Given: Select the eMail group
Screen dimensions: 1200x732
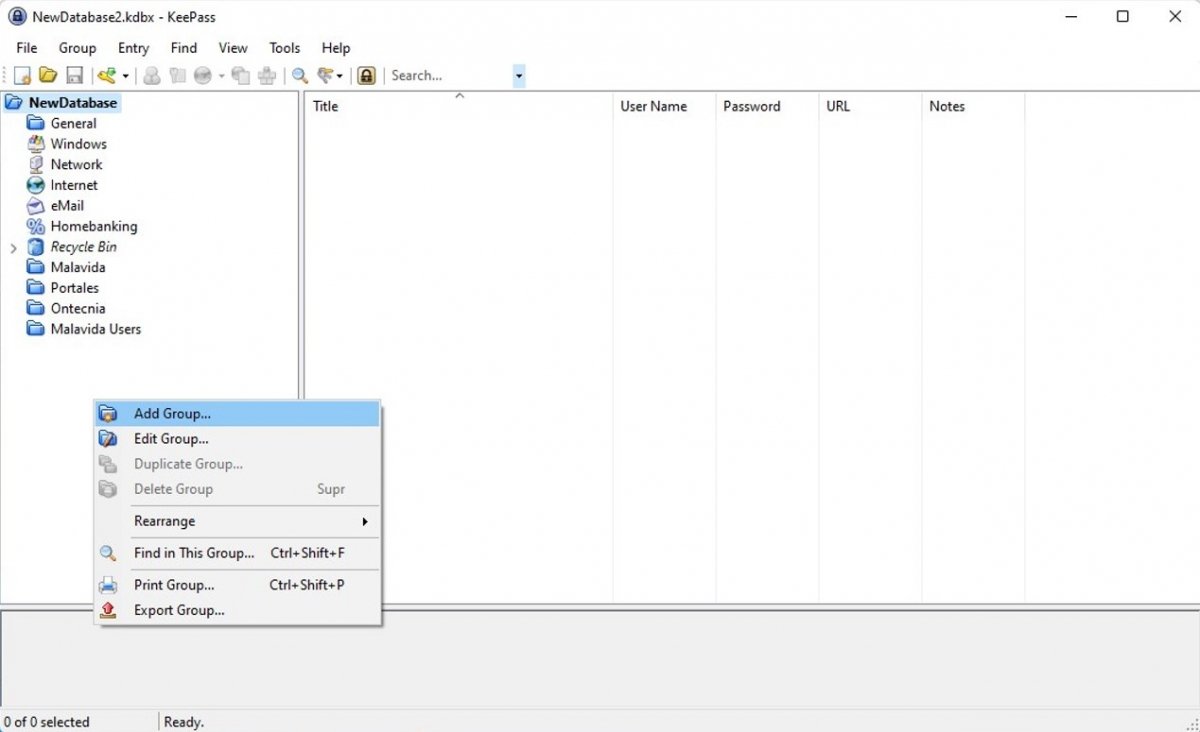Looking at the screenshot, I should [x=68, y=205].
